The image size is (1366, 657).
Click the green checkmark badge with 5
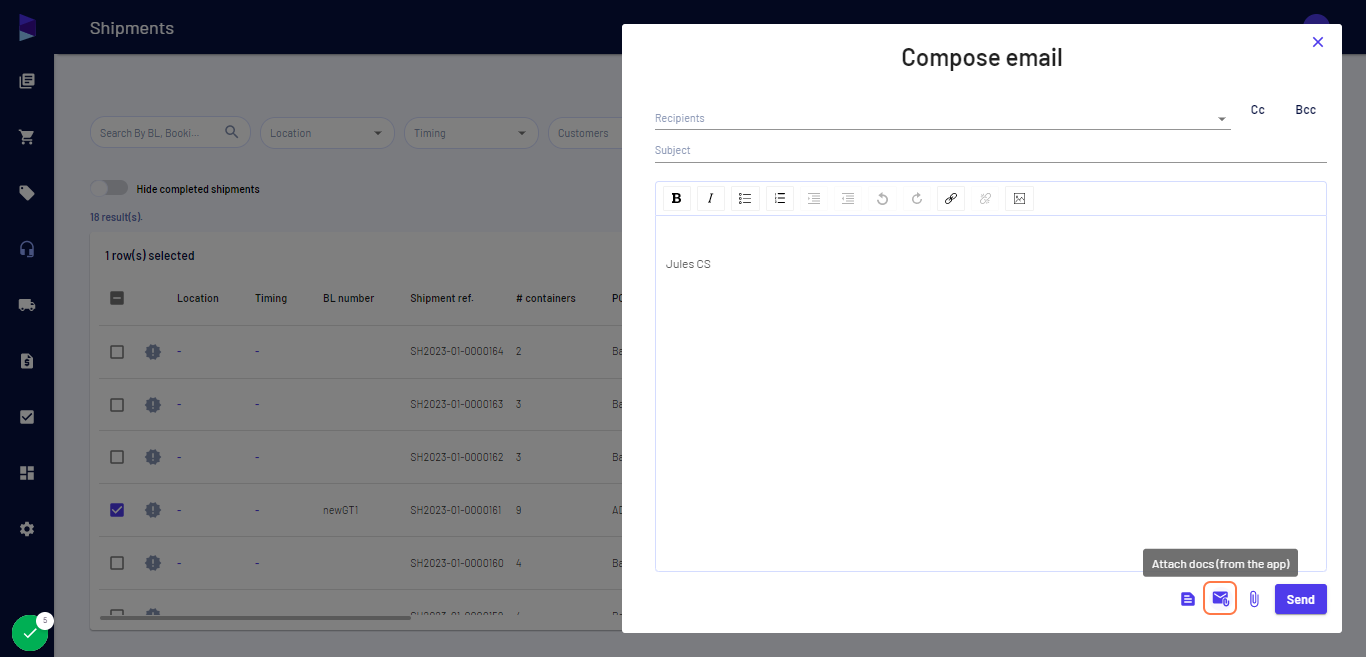tap(30, 632)
